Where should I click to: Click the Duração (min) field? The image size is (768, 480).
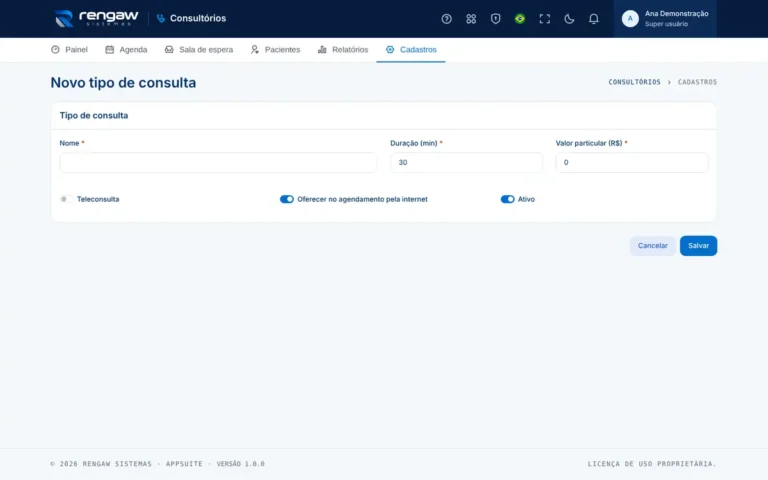tap(466, 163)
